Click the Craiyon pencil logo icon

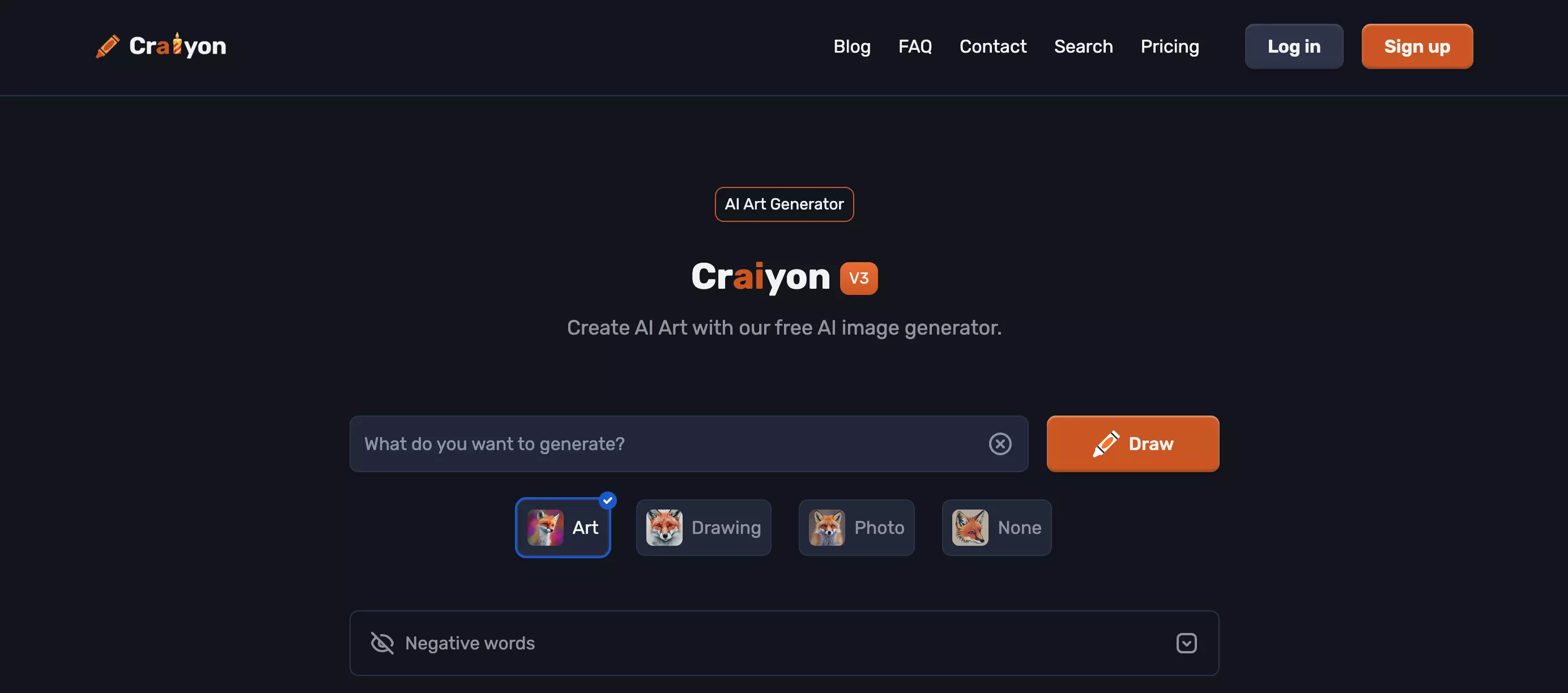[107, 46]
